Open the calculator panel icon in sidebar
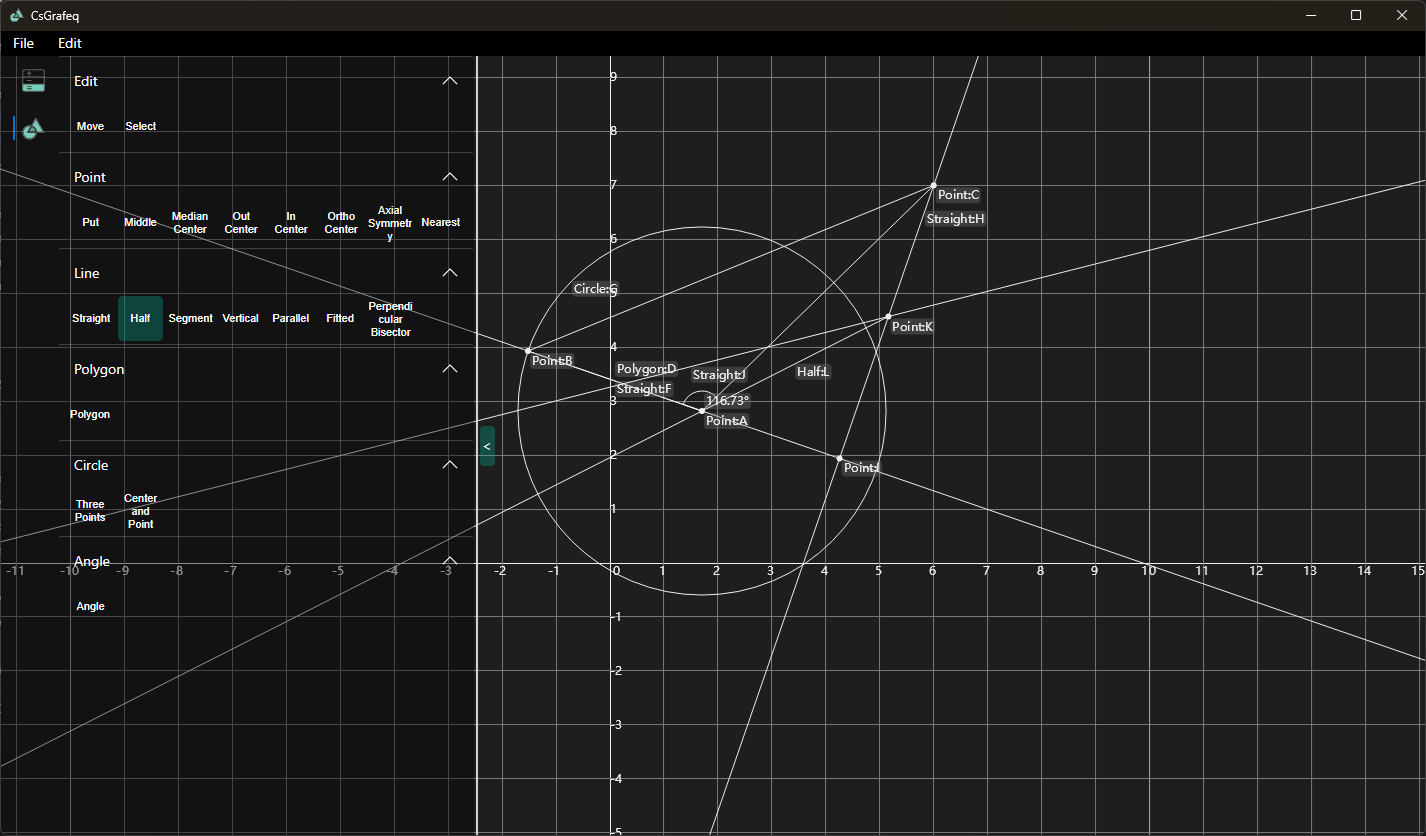Viewport: 1426px width, 836px height. pos(34,81)
